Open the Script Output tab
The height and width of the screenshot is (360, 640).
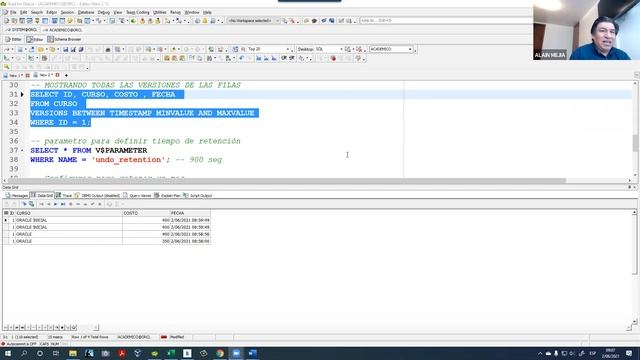pyautogui.click(x=198, y=196)
